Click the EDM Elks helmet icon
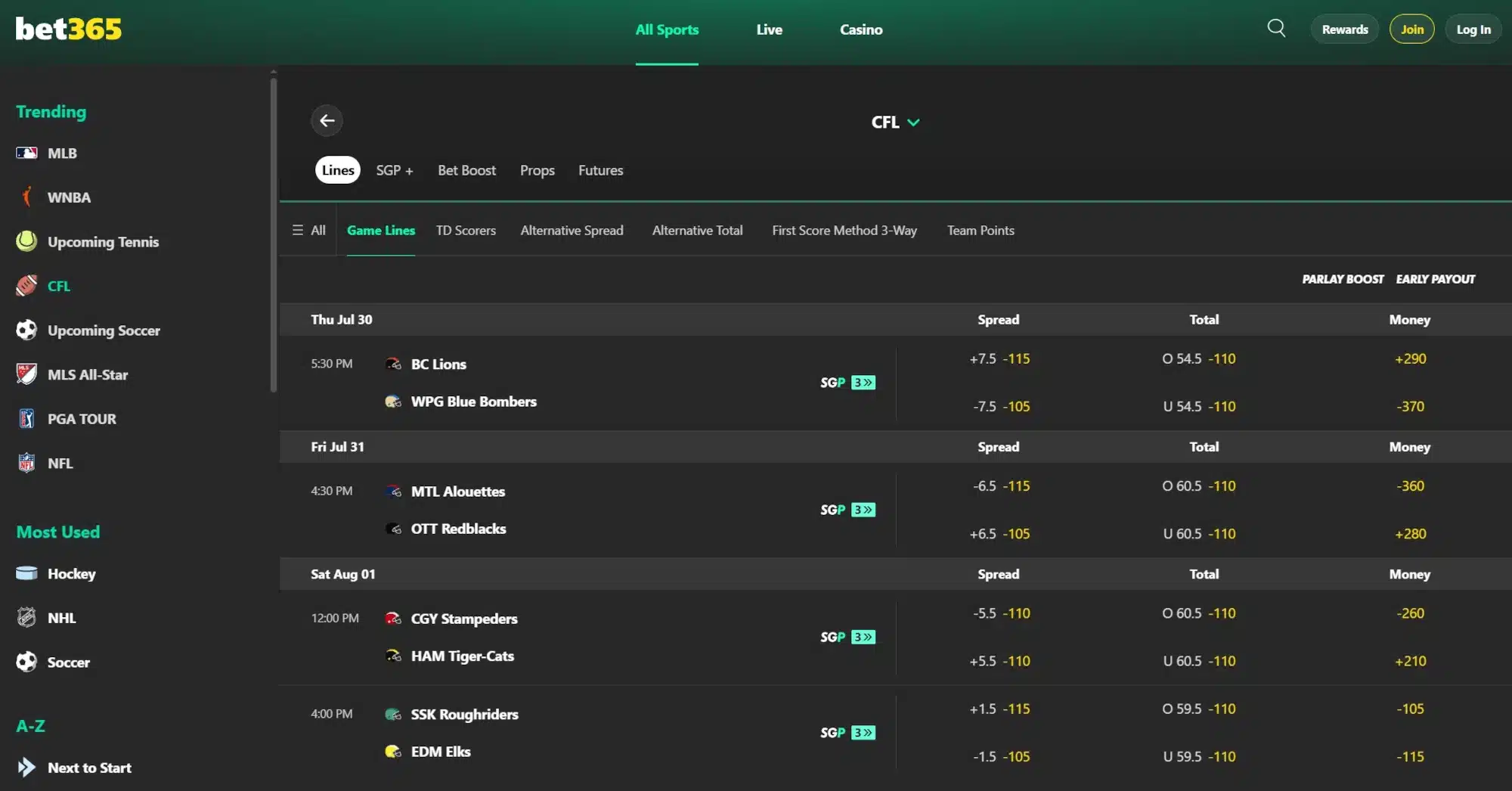This screenshot has height=791, width=1512. (393, 751)
